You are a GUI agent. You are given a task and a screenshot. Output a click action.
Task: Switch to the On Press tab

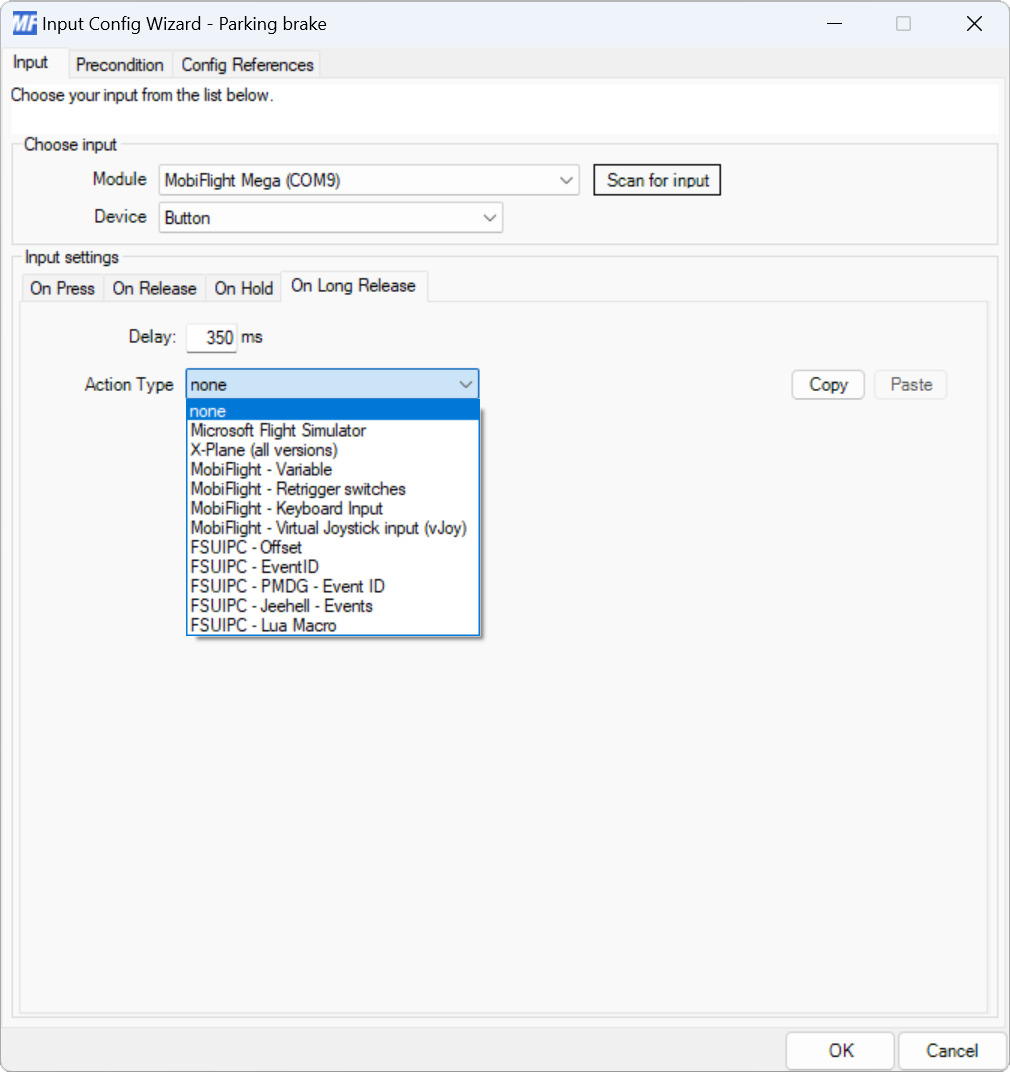click(61, 288)
